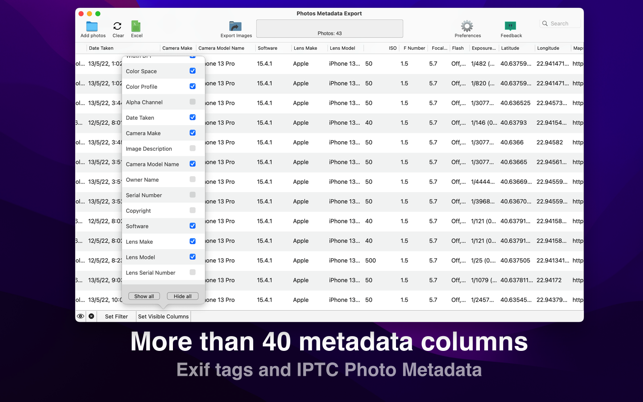643x402 pixels.
Task: Select exposure cell 1/146
Action: (x=483, y=123)
